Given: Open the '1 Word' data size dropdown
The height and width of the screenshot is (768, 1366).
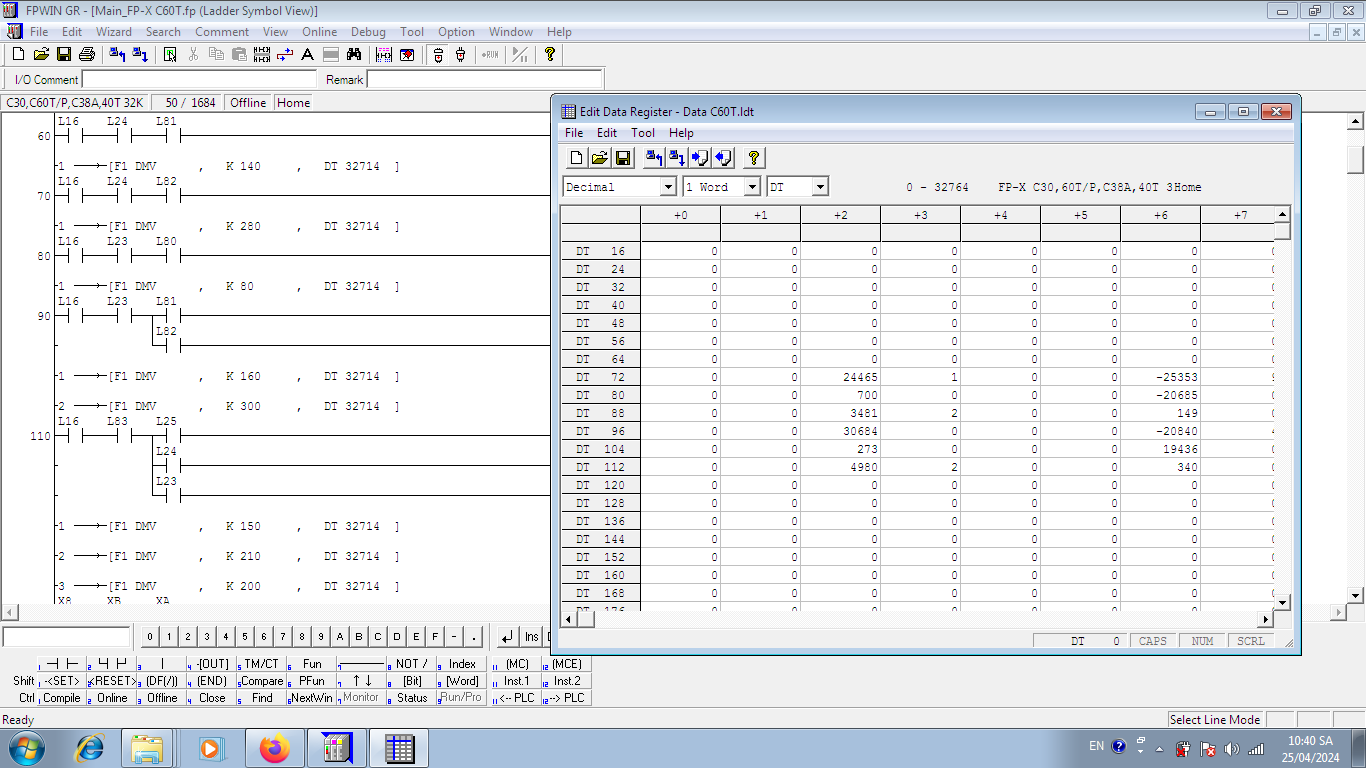Looking at the screenshot, I should click(752, 187).
